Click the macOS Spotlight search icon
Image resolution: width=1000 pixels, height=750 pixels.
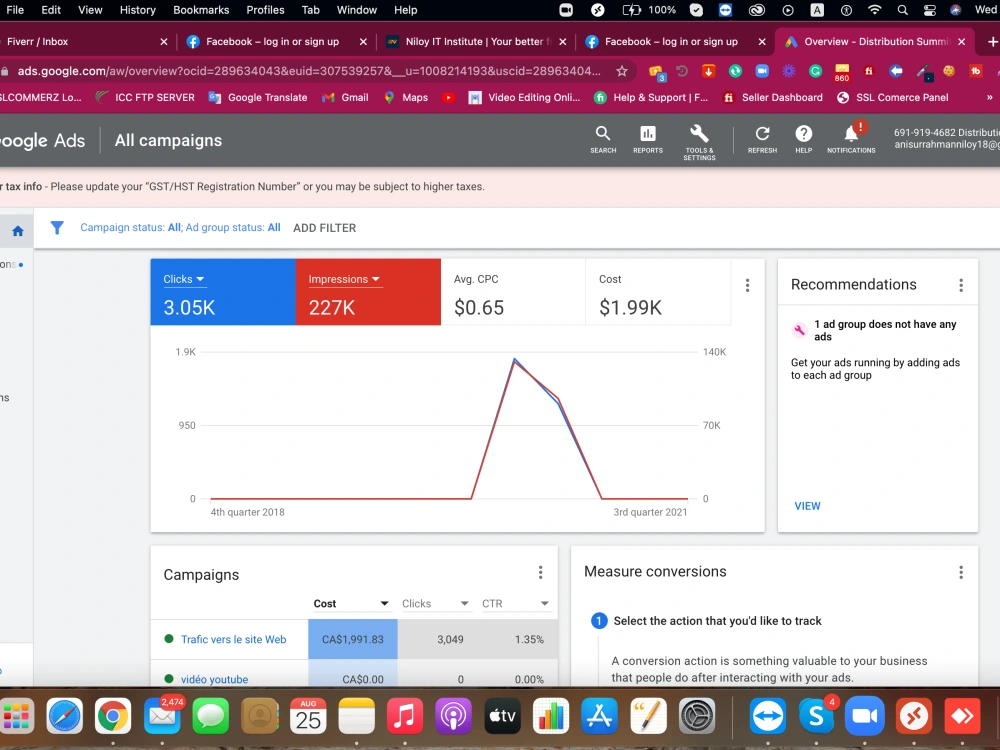(x=902, y=10)
